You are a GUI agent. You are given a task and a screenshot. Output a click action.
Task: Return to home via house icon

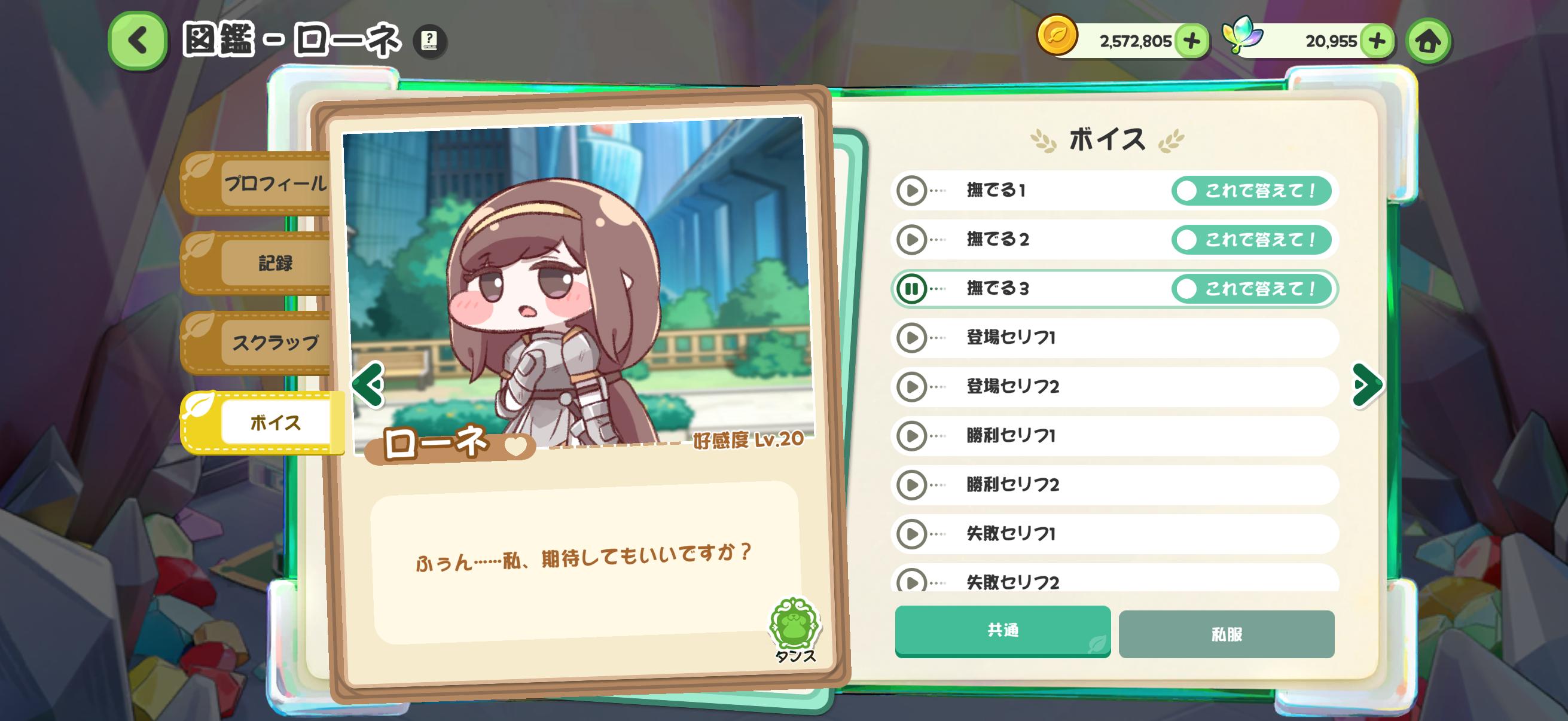coord(1428,41)
